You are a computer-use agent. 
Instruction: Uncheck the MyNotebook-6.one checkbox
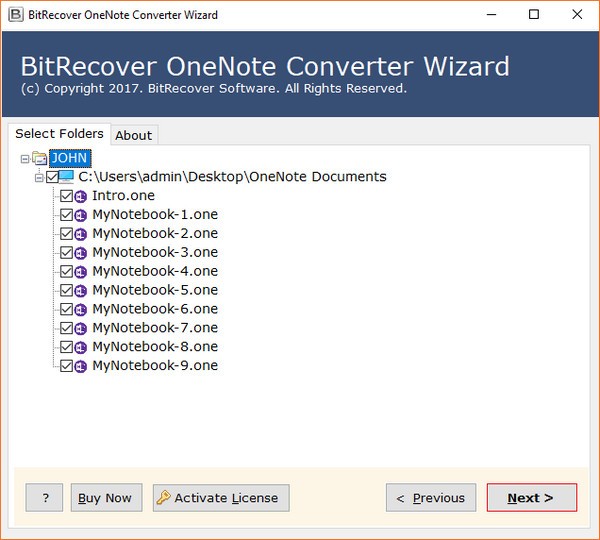67,309
